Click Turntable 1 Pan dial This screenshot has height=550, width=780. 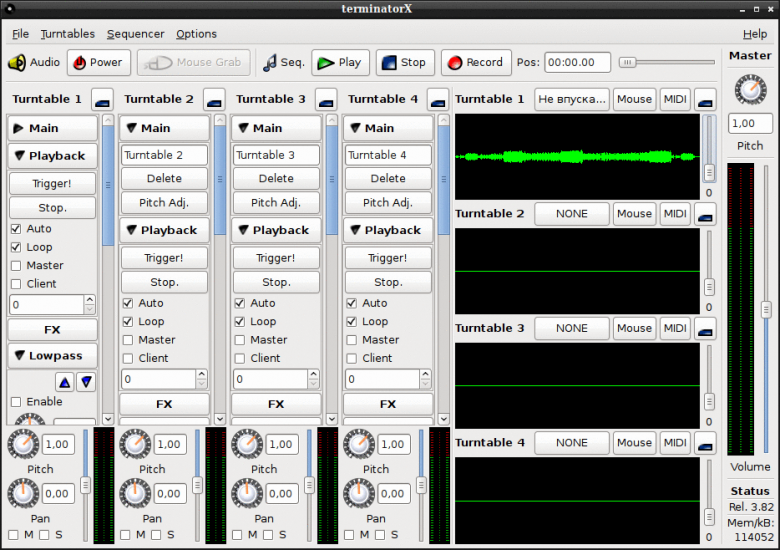(x=23, y=493)
